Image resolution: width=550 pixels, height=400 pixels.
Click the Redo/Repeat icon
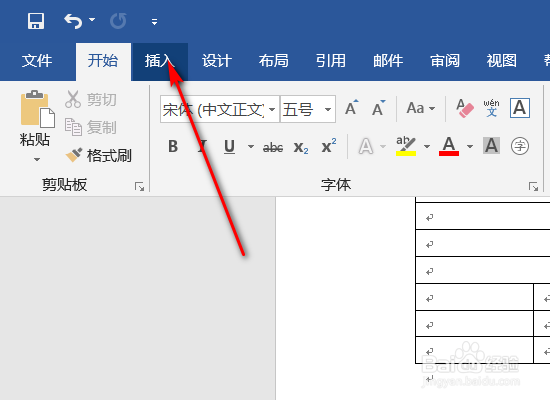[118, 21]
